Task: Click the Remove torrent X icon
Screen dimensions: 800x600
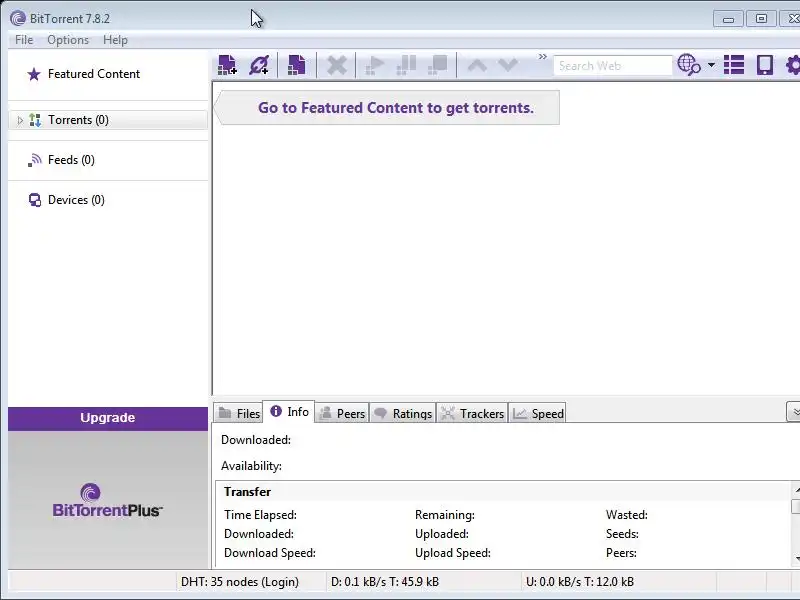Action: pos(337,65)
